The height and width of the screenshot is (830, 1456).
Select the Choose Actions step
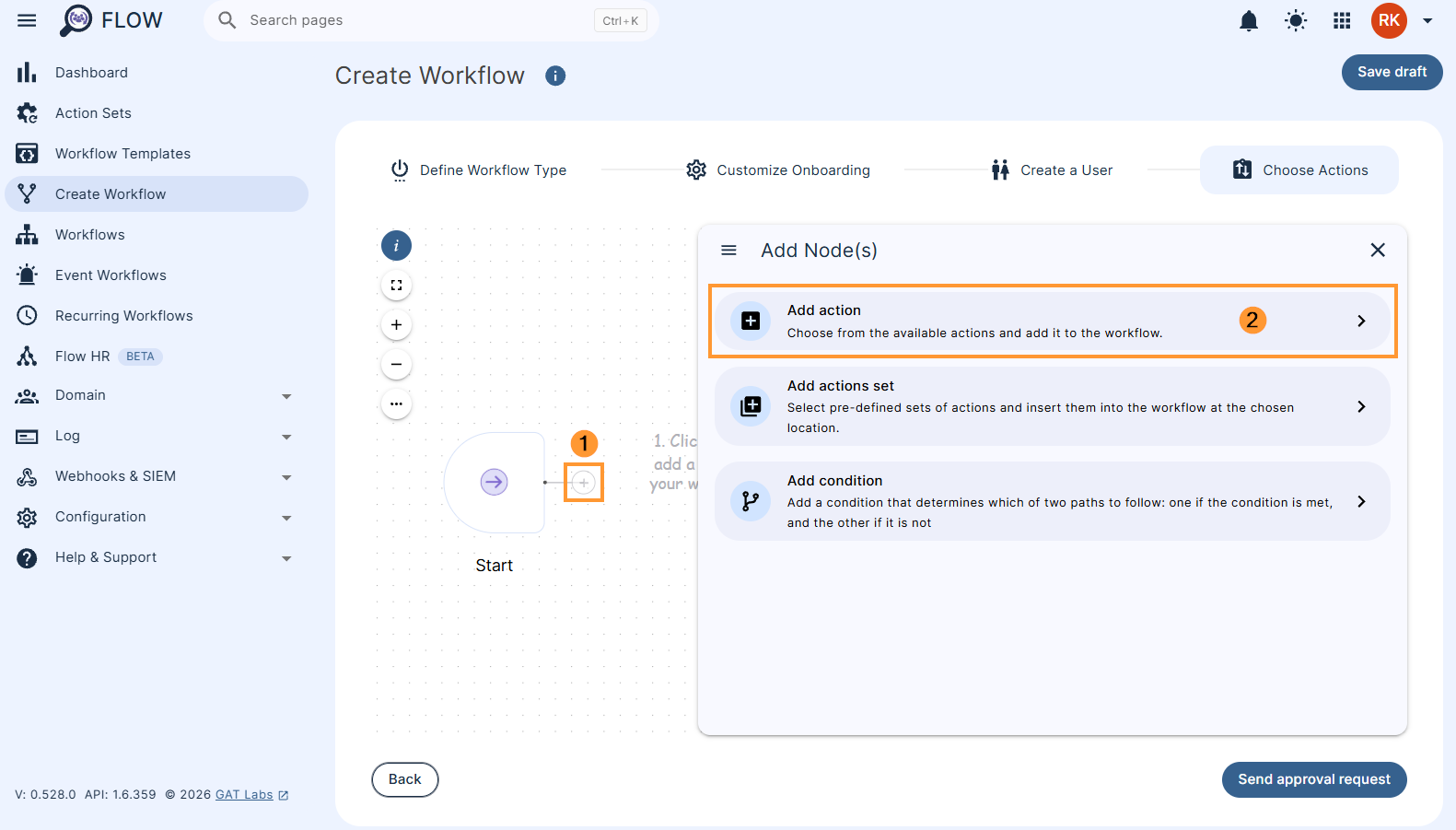click(1299, 170)
